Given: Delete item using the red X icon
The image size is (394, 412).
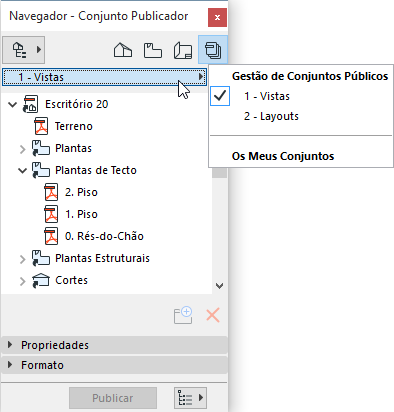Looking at the screenshot, I should pyautogui.click(x=213, y=315).
